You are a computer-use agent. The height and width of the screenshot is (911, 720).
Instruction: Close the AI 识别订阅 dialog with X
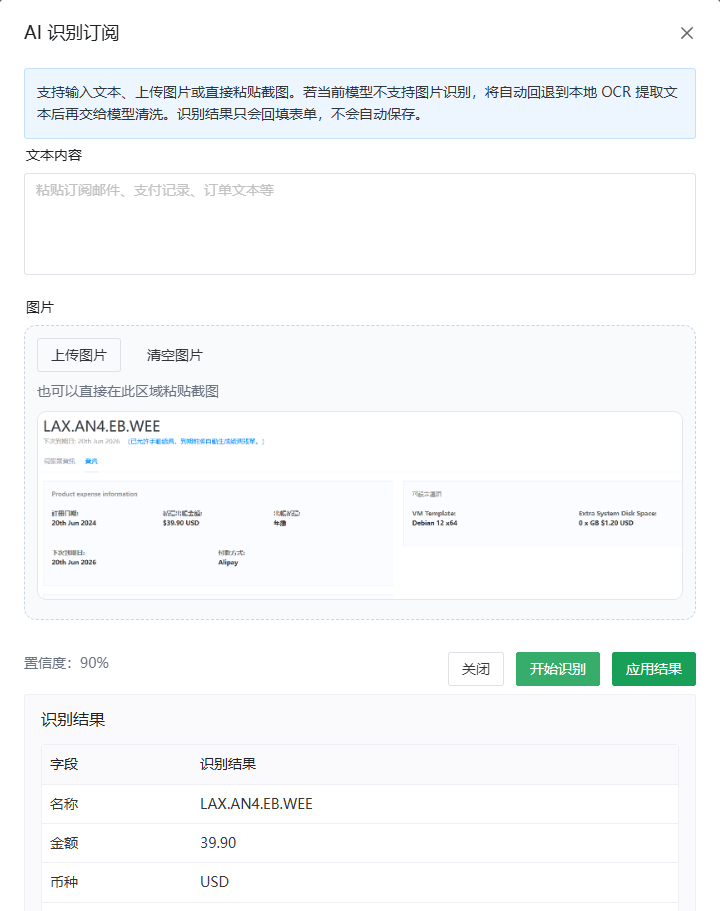687,33
